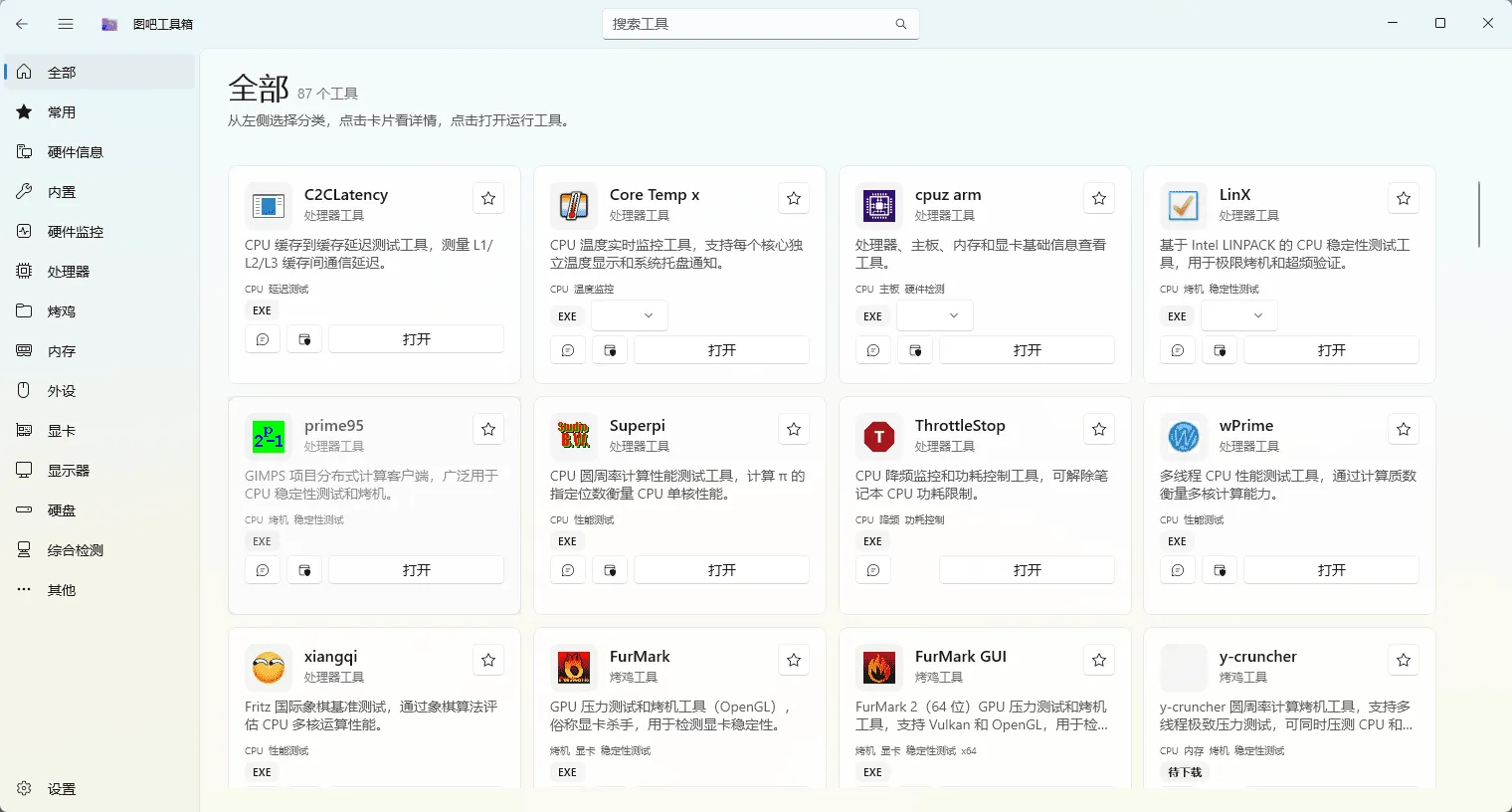Click window-shield icon on Core Temp x card

610,350
